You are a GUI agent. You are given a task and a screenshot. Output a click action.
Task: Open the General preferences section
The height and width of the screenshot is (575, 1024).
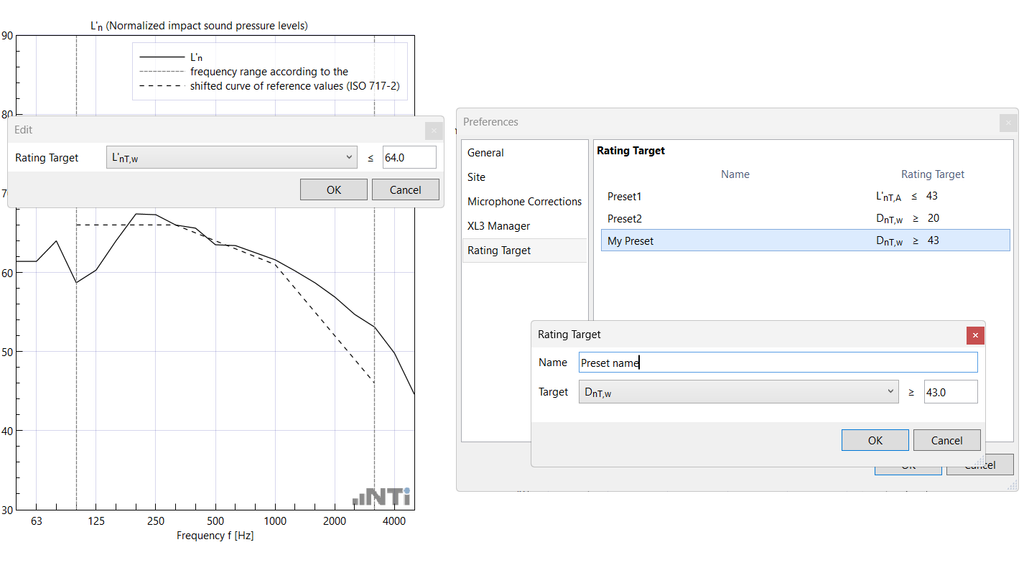486,153
